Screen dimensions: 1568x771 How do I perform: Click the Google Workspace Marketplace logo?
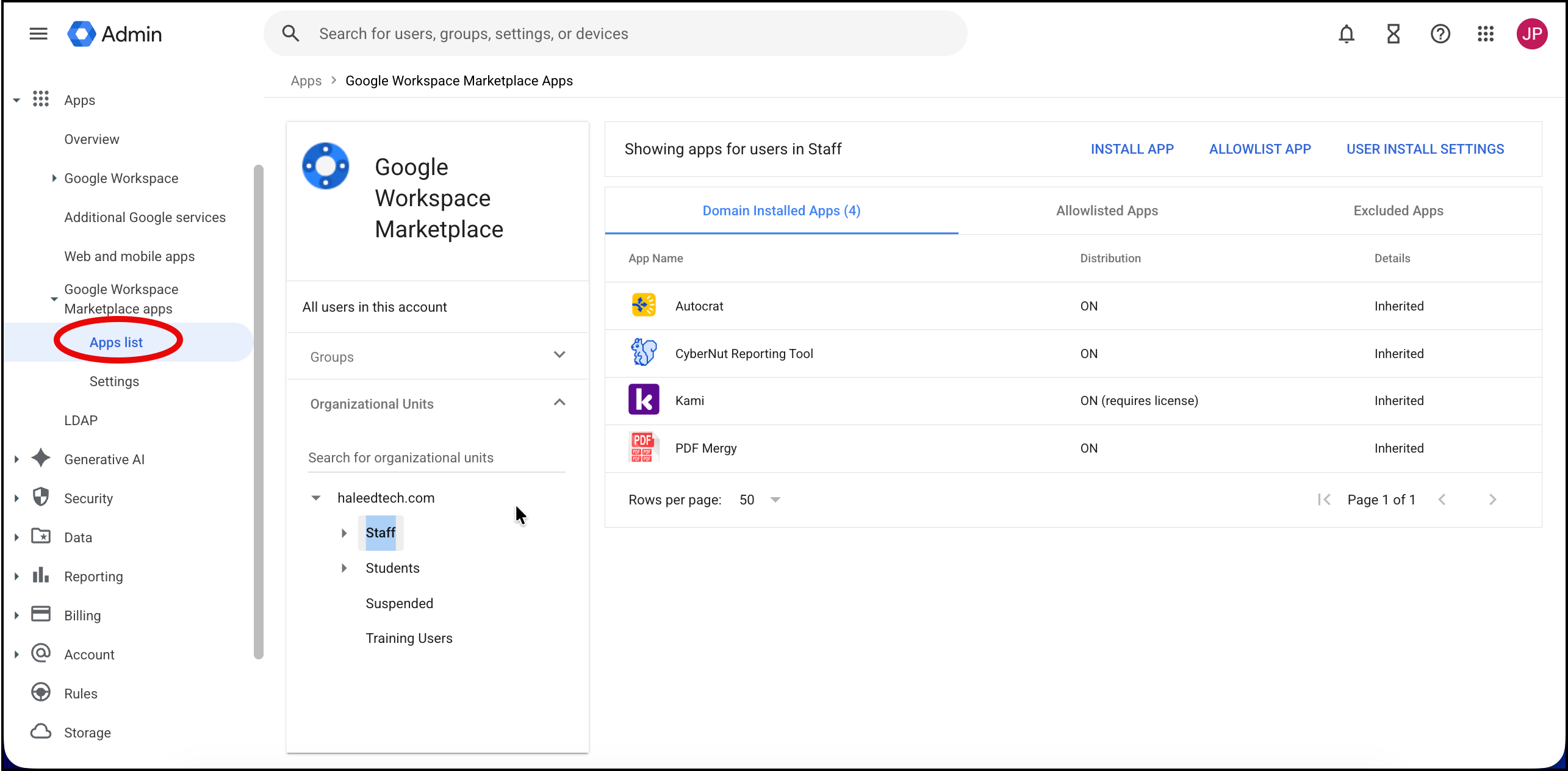pos(325,166)
